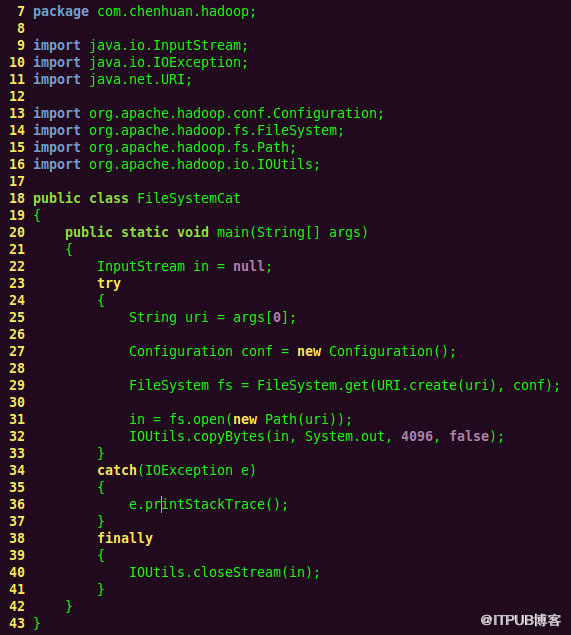Click args[0] on line 25
The height and width of the screenshot is (635, 571).
261,318
